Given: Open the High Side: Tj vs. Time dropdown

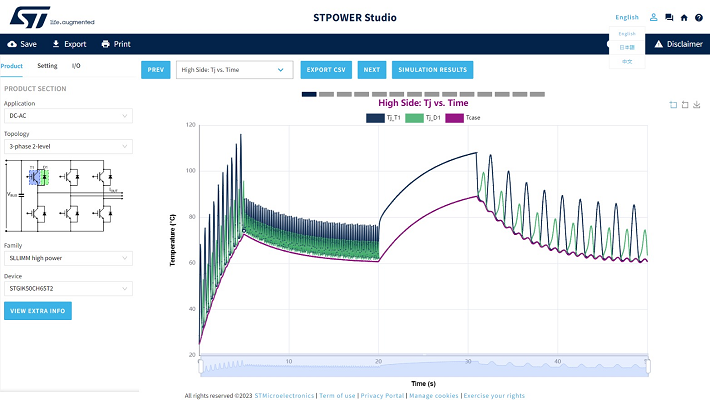Looking at the screenshot, I should click(235, 70).
